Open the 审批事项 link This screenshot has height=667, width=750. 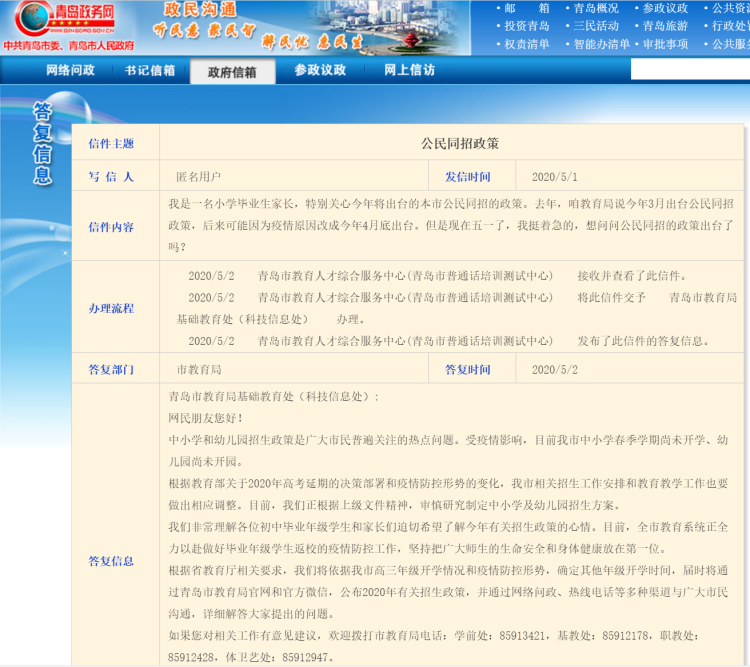click(665, 44)
